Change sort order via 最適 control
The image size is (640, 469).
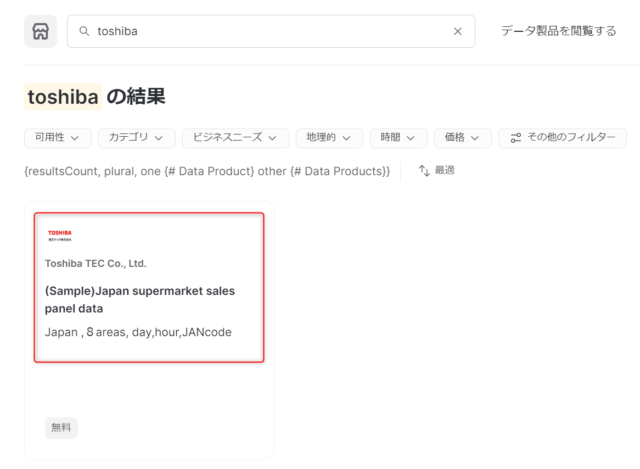(x=437, y=170)
